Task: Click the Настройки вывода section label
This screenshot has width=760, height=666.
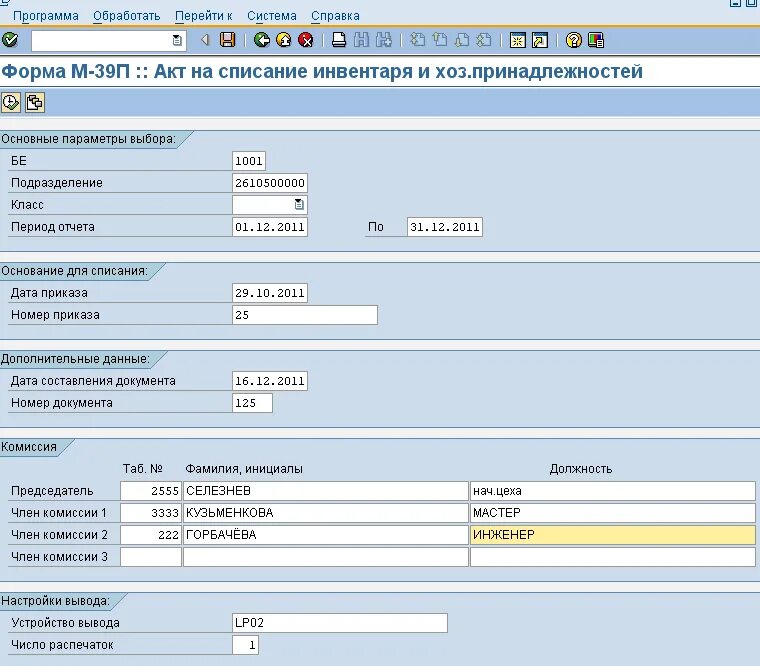Action: coord(55,601)
